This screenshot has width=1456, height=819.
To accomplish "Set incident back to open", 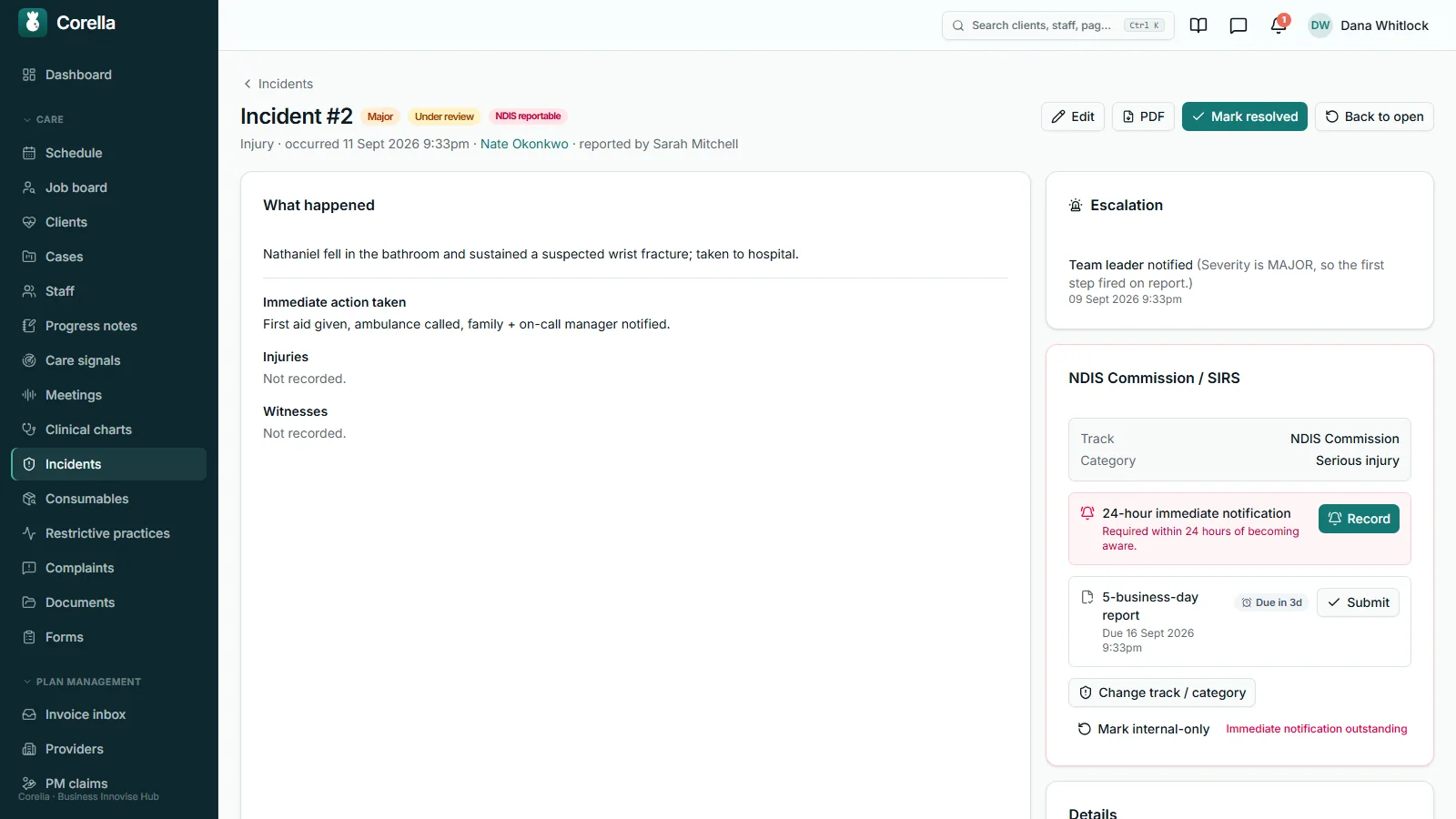I will [x=1374, y=116].
